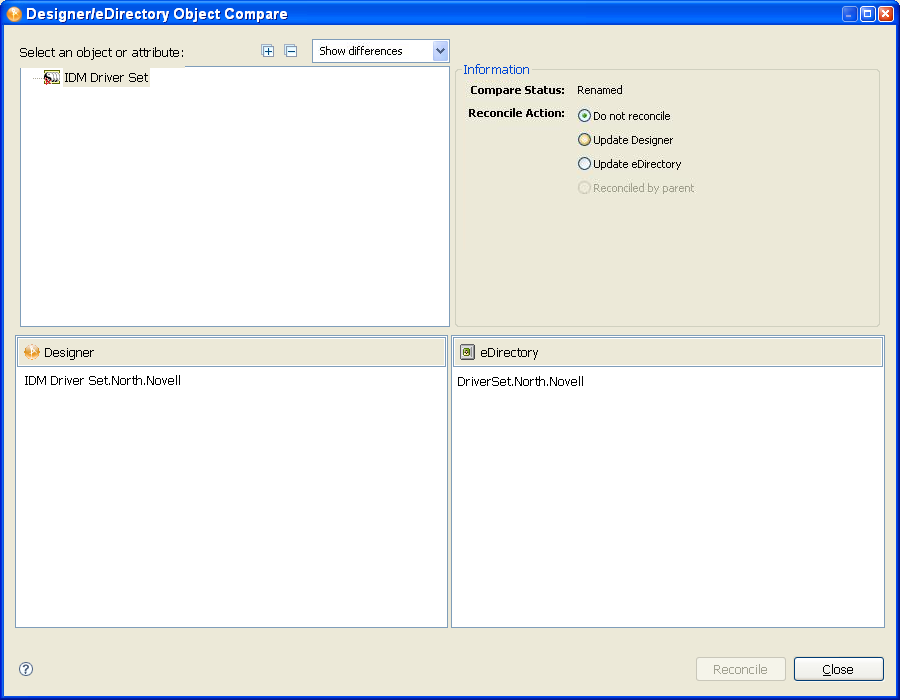
Task: Close the window with the X button
Action: pos(886,14)
